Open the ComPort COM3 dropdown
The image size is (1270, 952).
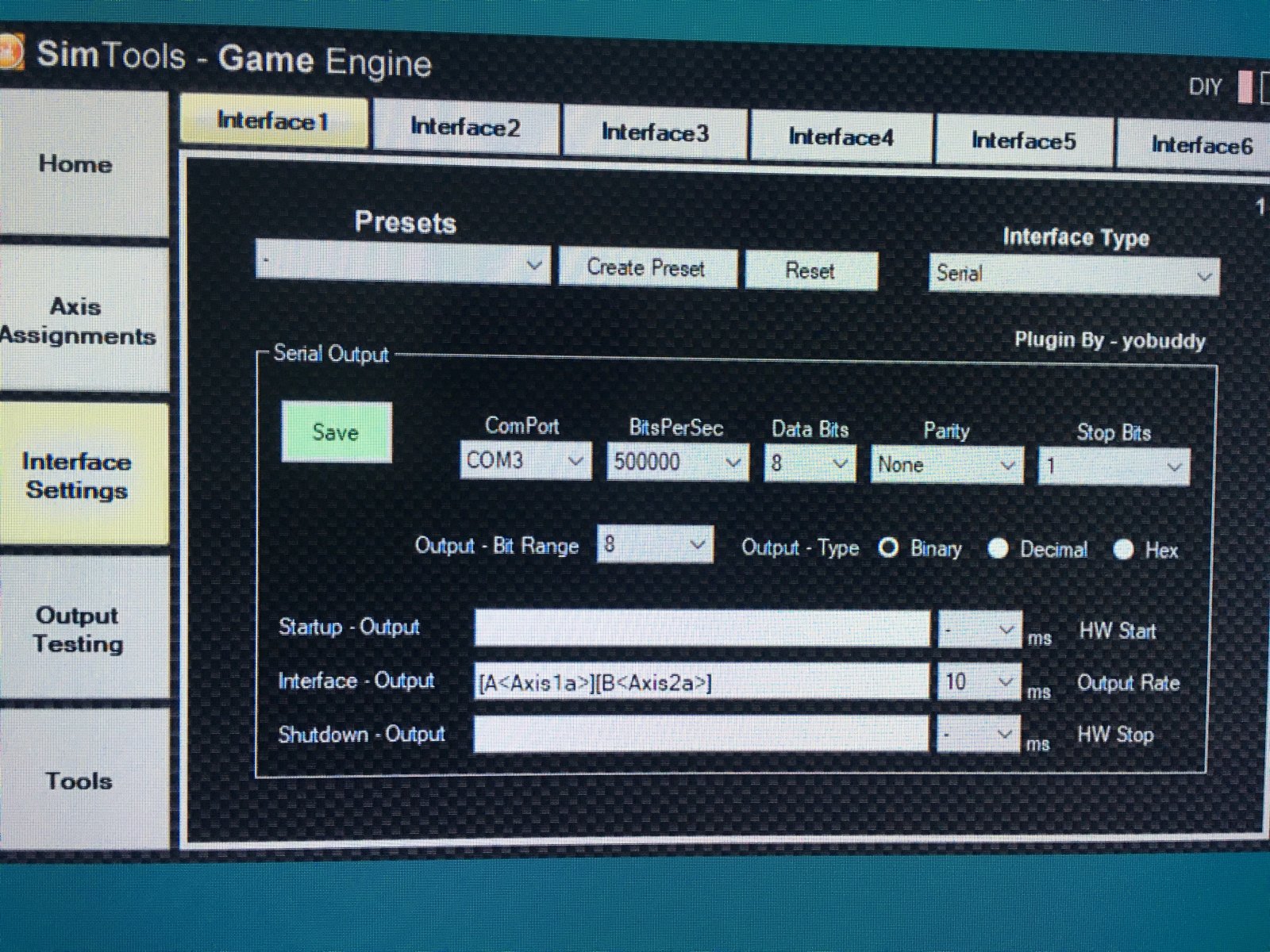point(525,460)
